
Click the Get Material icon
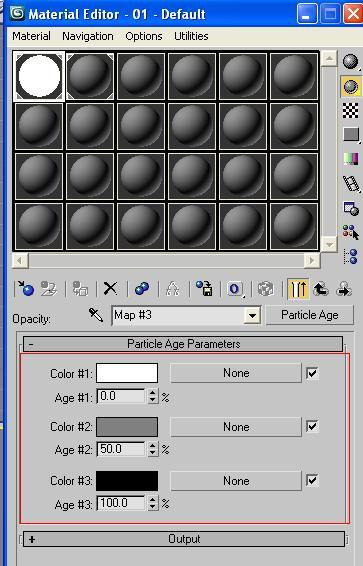click(25, 289)
